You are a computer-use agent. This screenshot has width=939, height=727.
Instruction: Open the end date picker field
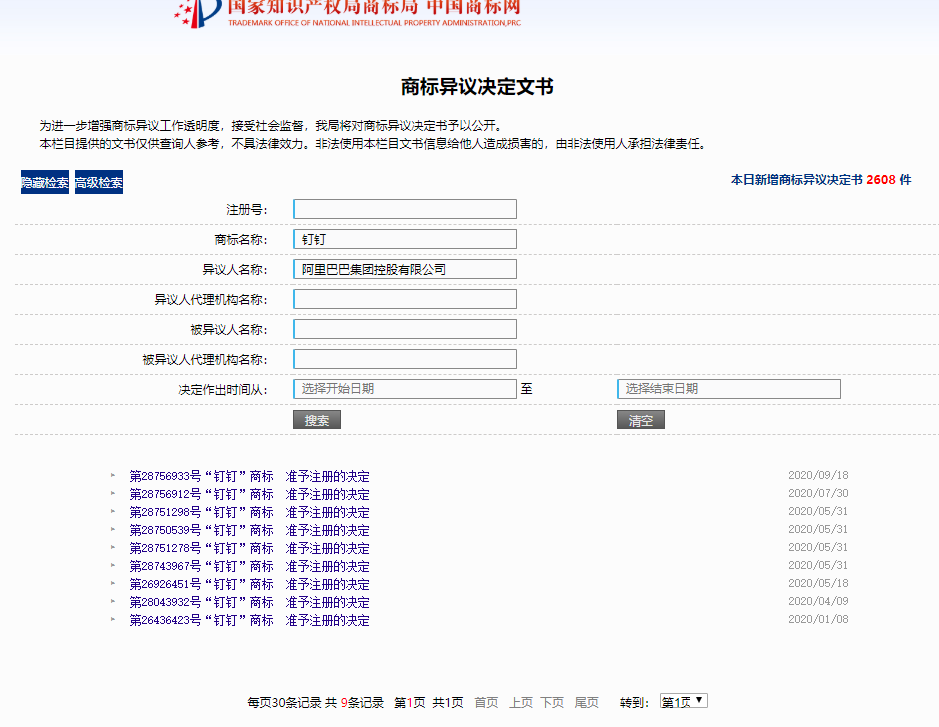coord(728,389)
